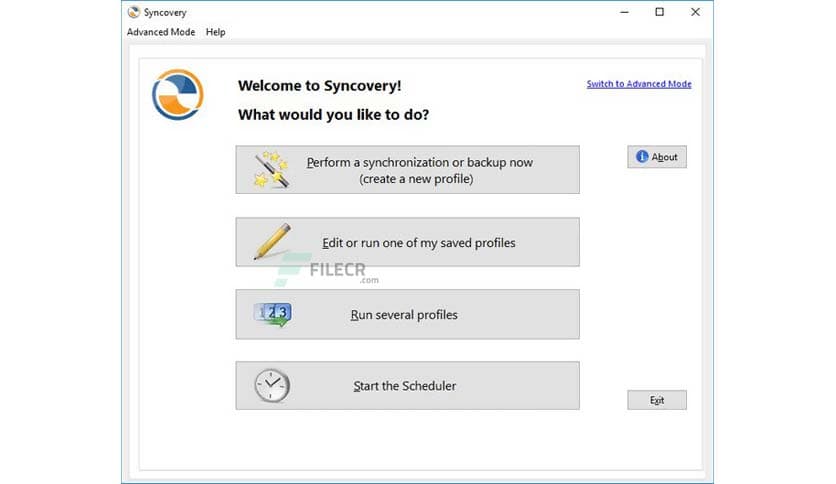The image size is (836, 484).
Task: Open the Help menu
Action: click(x=215, y=32)
